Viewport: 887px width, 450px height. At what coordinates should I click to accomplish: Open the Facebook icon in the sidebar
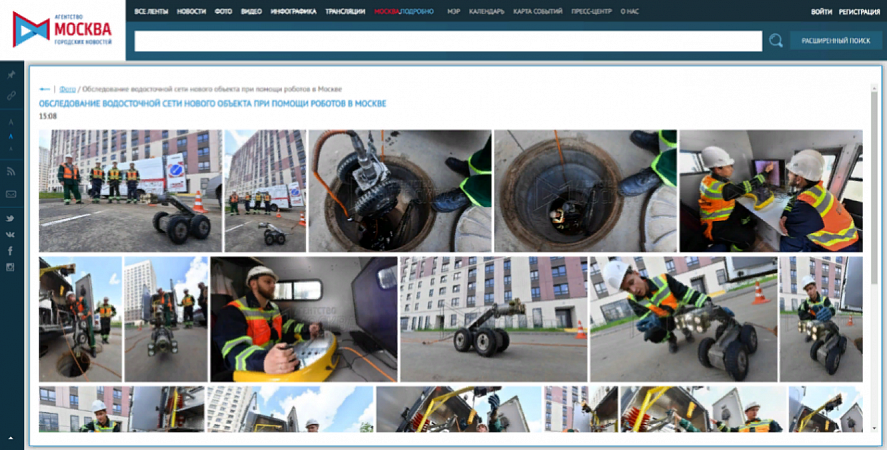tap(10, 251)
